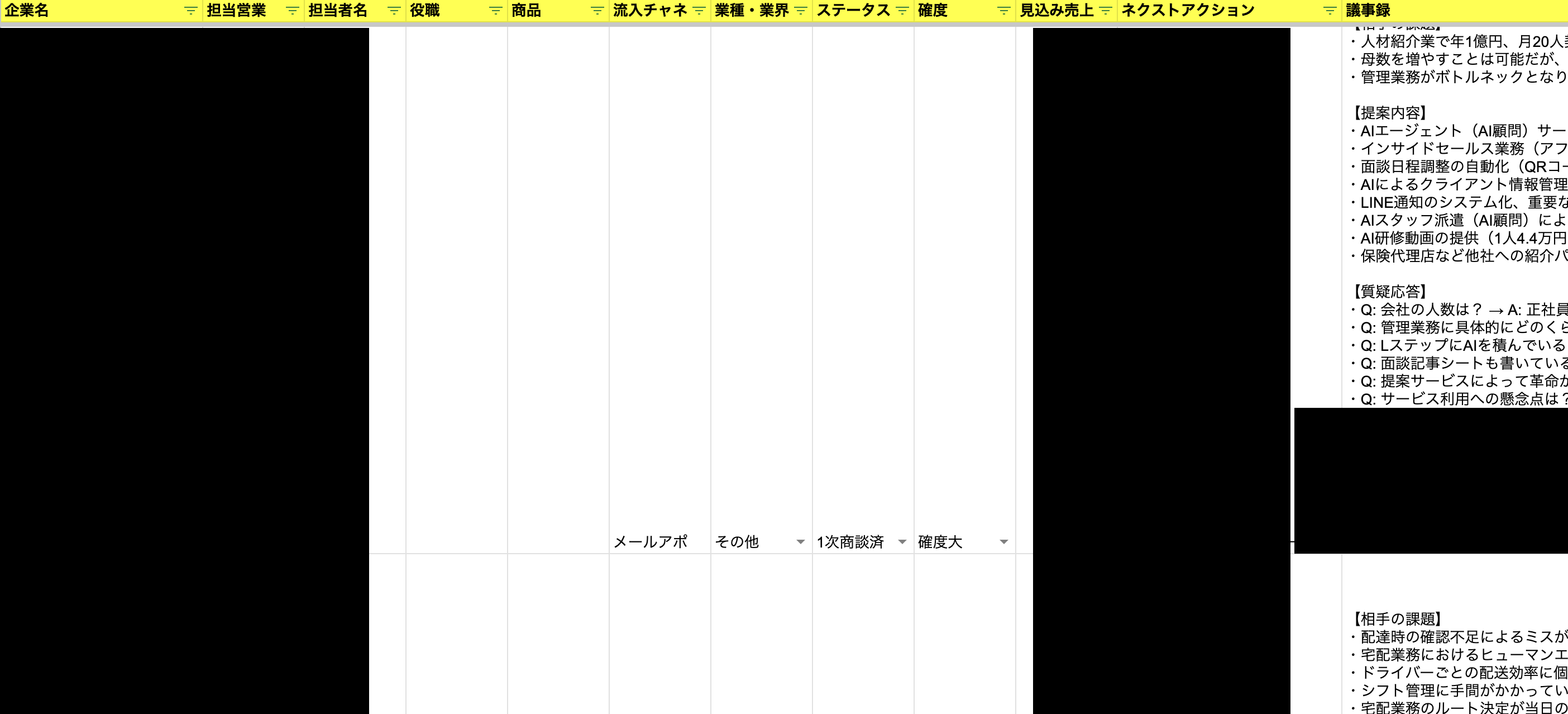Expand the 1次商談済 status dropdown

coord(903,541)
